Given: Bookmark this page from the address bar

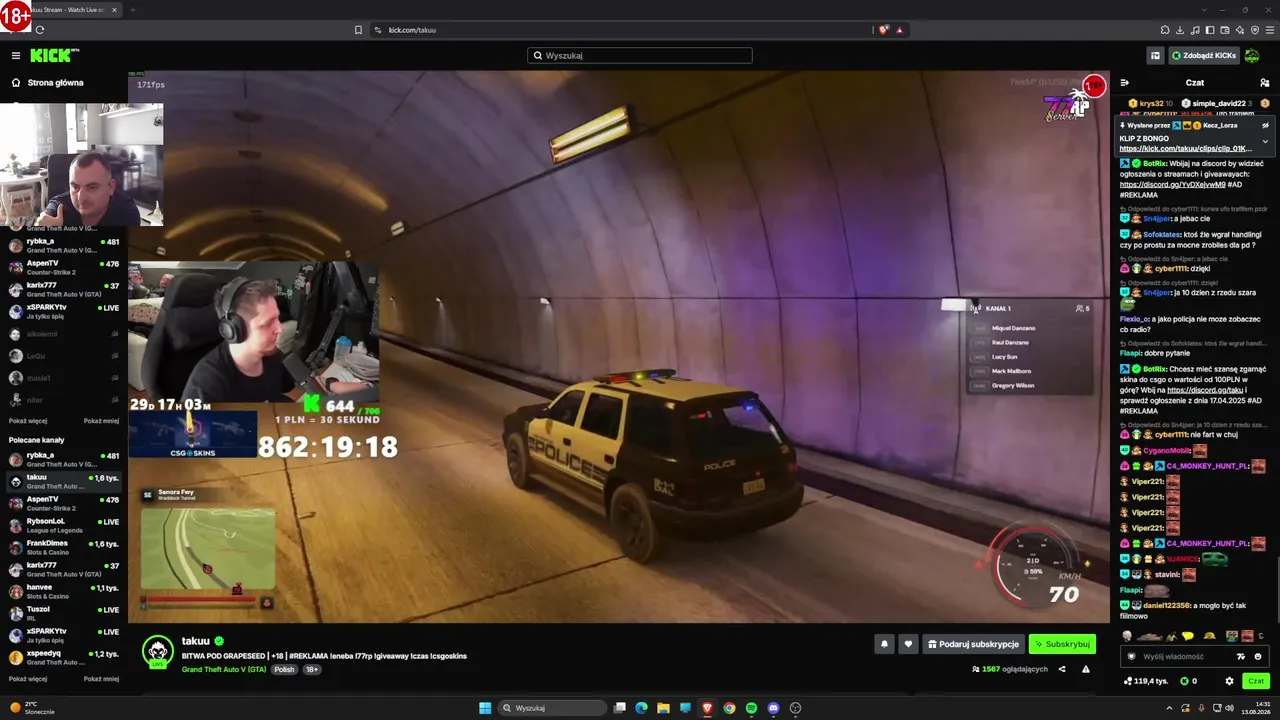Looking at the screenshot, I should (x=358, y=30).
